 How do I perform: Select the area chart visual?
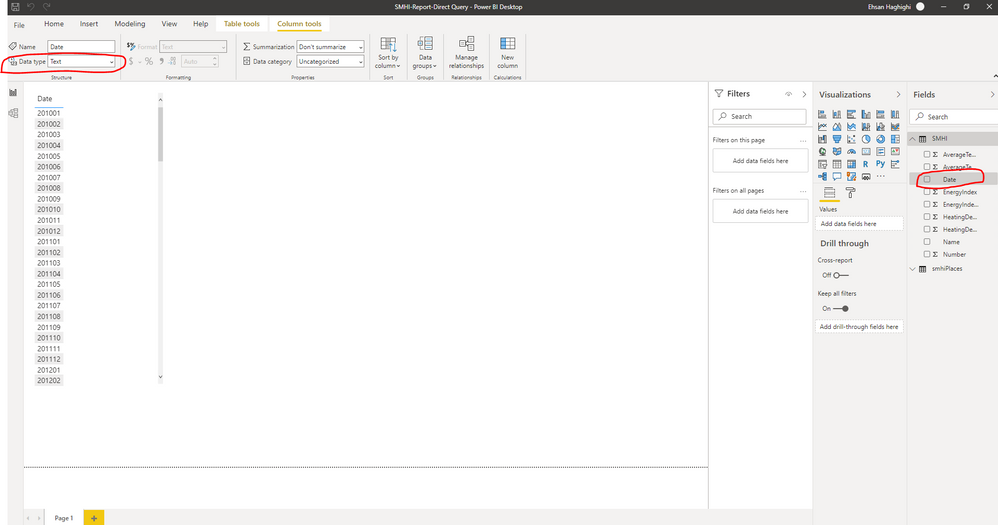[837, 127]
